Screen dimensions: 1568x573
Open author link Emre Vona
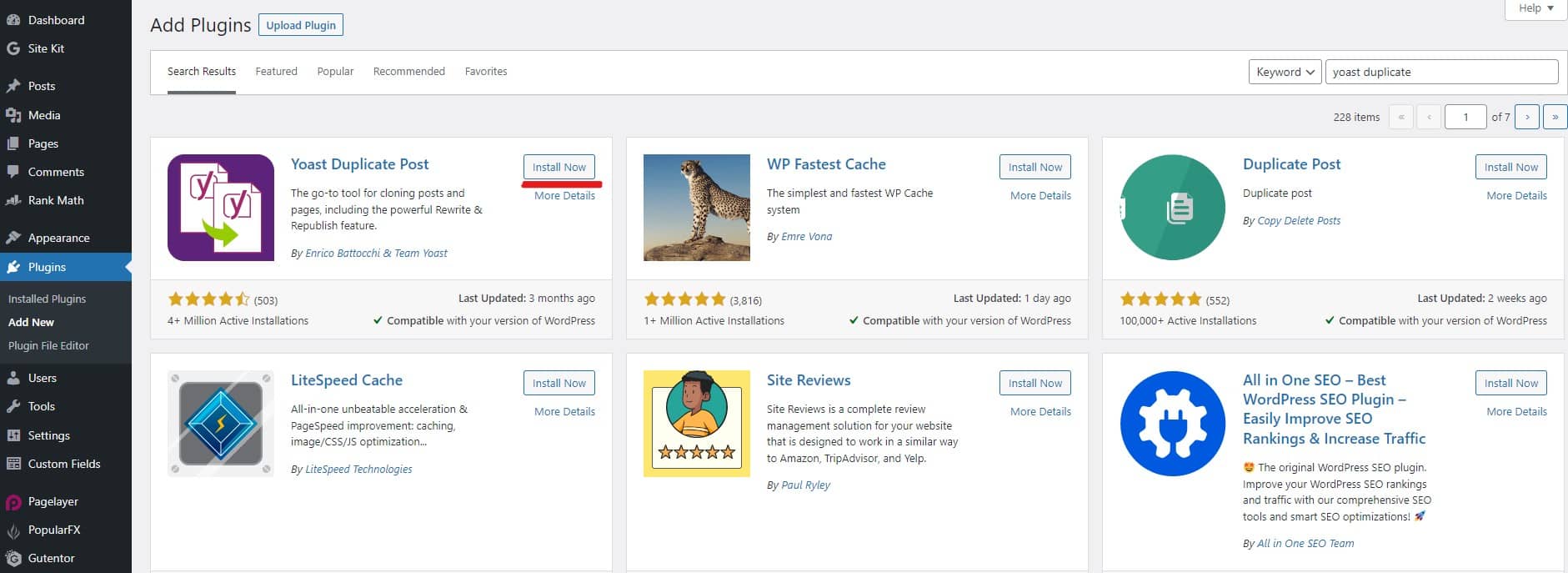[806, 236]
